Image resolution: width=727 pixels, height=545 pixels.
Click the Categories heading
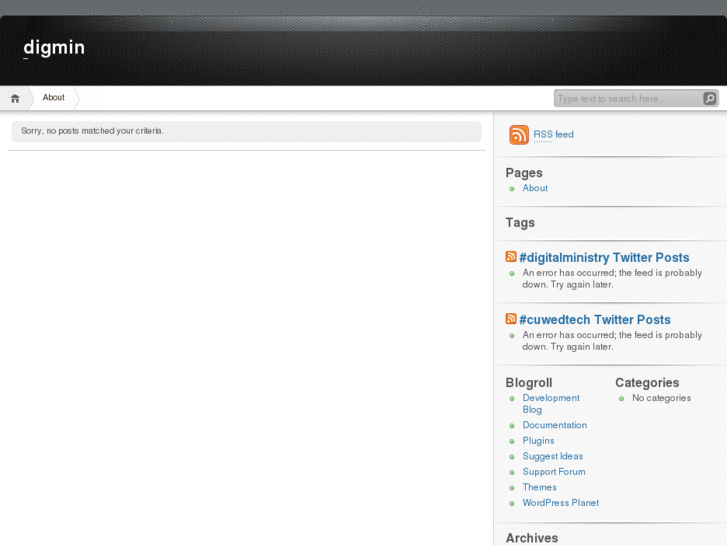647,383
